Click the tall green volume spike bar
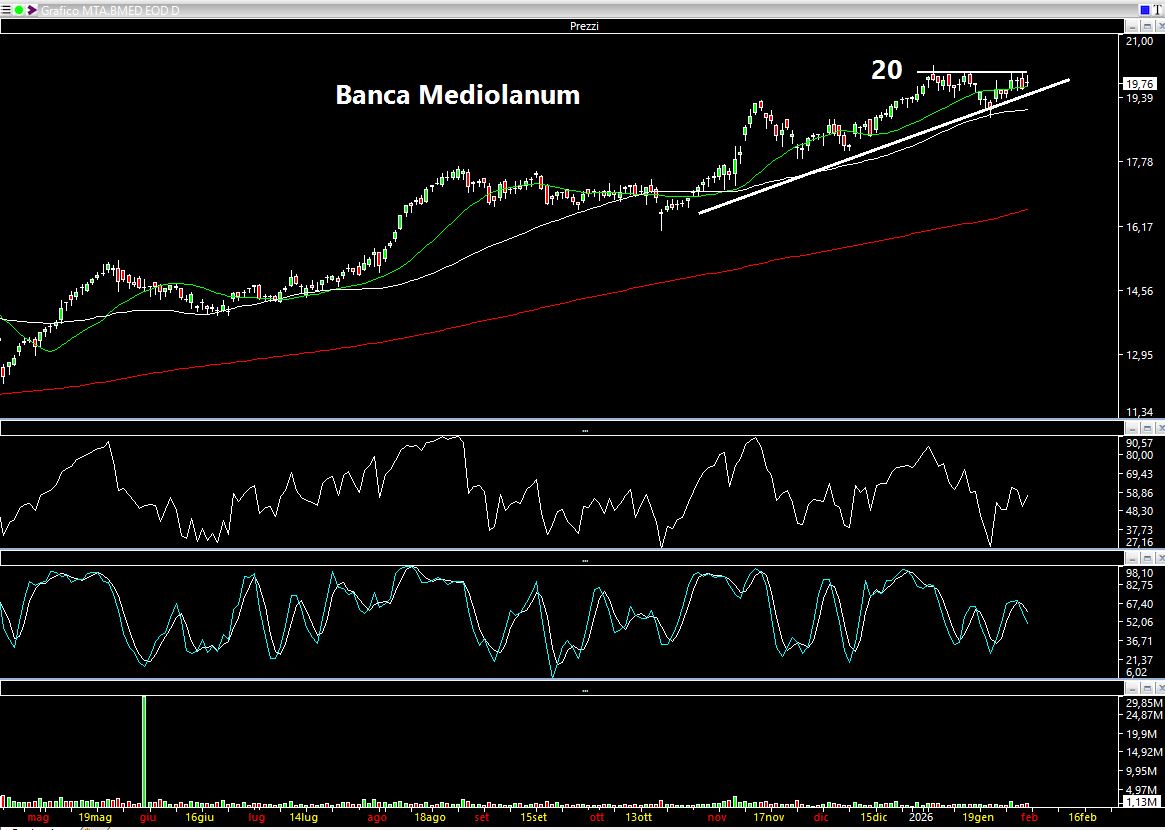The image size is (1165, 830). 144,750
